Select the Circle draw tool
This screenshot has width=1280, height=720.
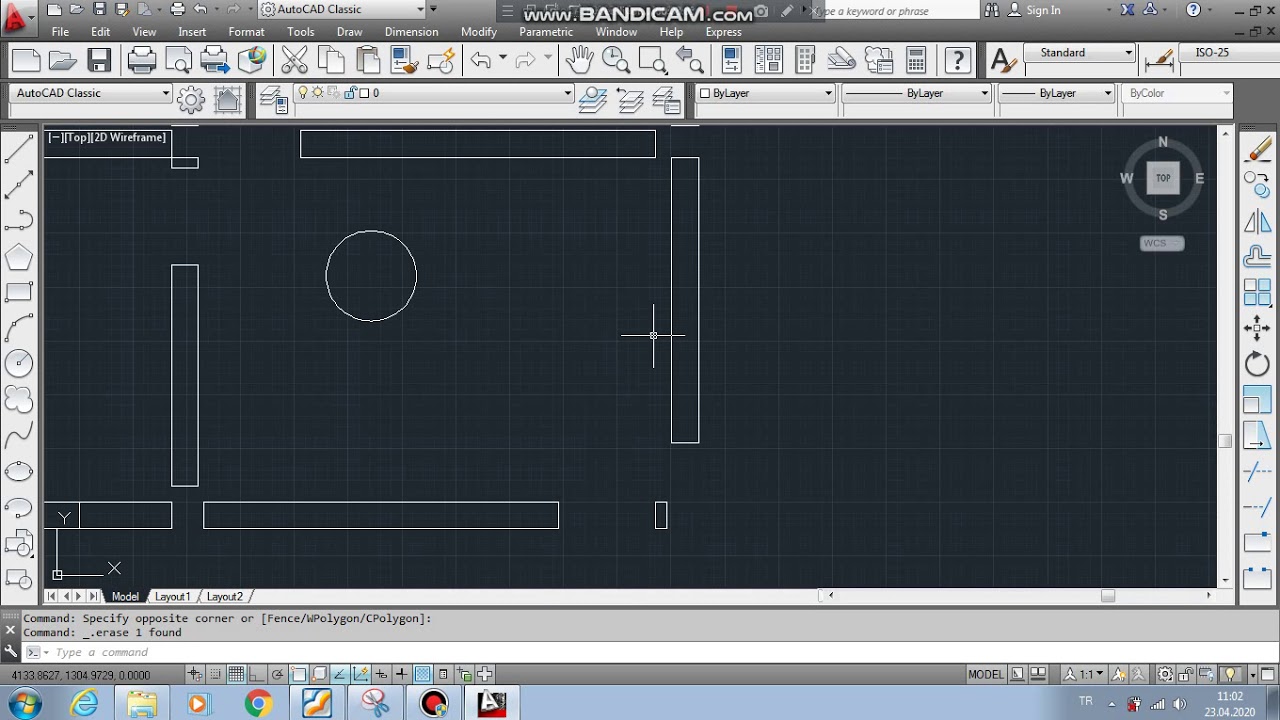[19, 363]
